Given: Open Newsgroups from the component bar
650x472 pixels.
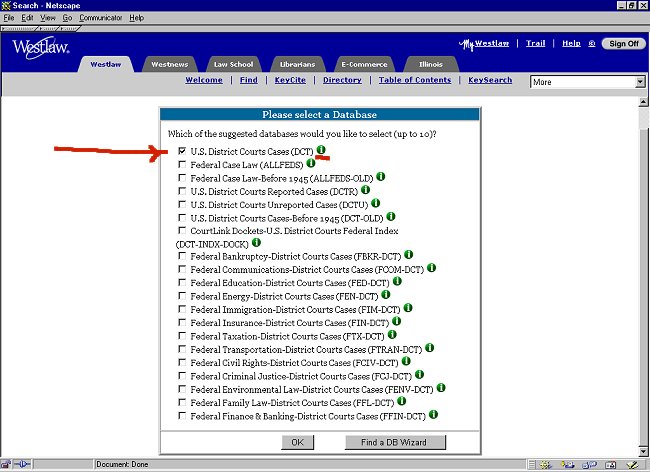Looking at the screenshot, I should [589, 465].
